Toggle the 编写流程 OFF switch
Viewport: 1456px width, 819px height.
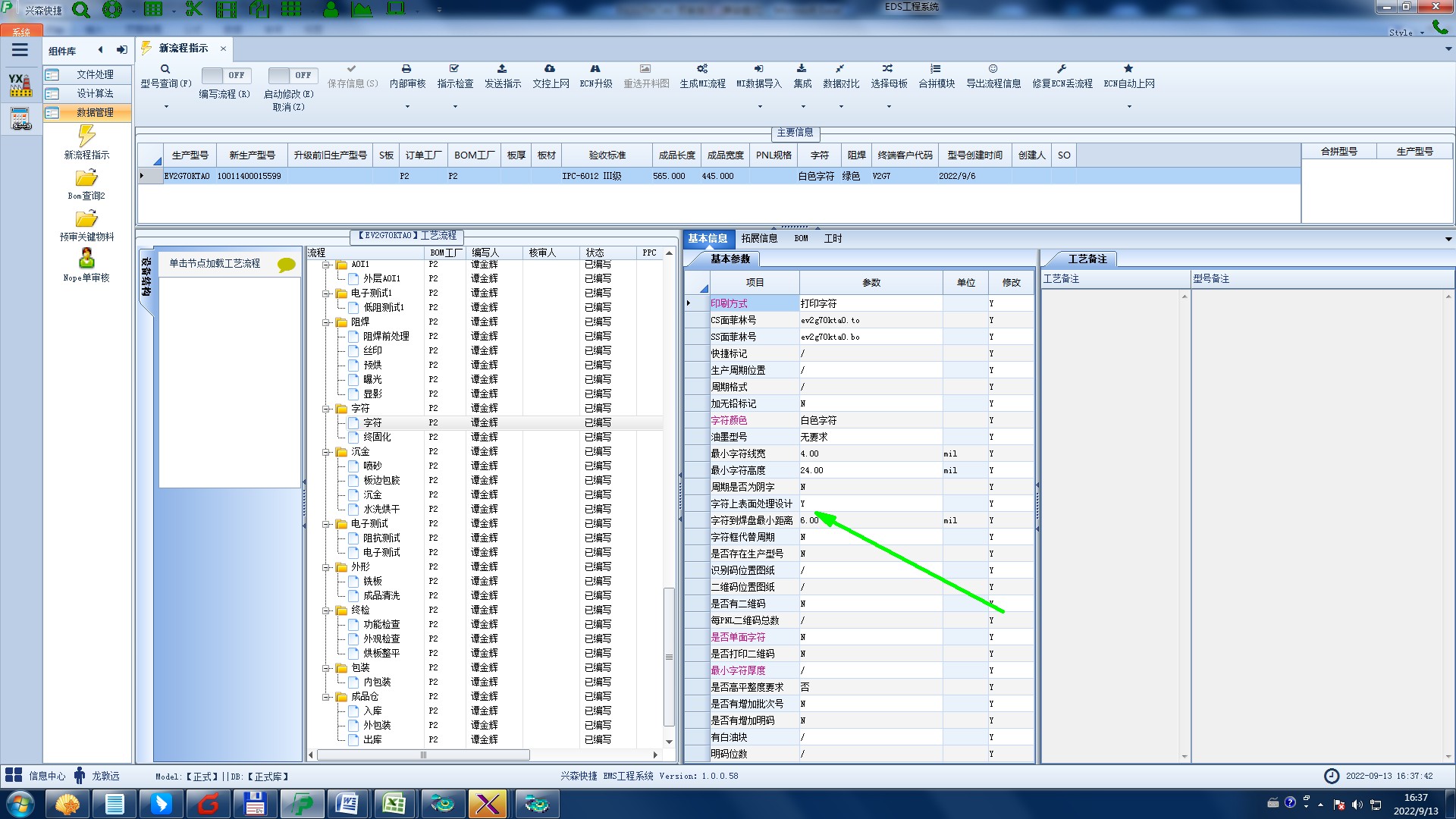[x=224, y=75]
